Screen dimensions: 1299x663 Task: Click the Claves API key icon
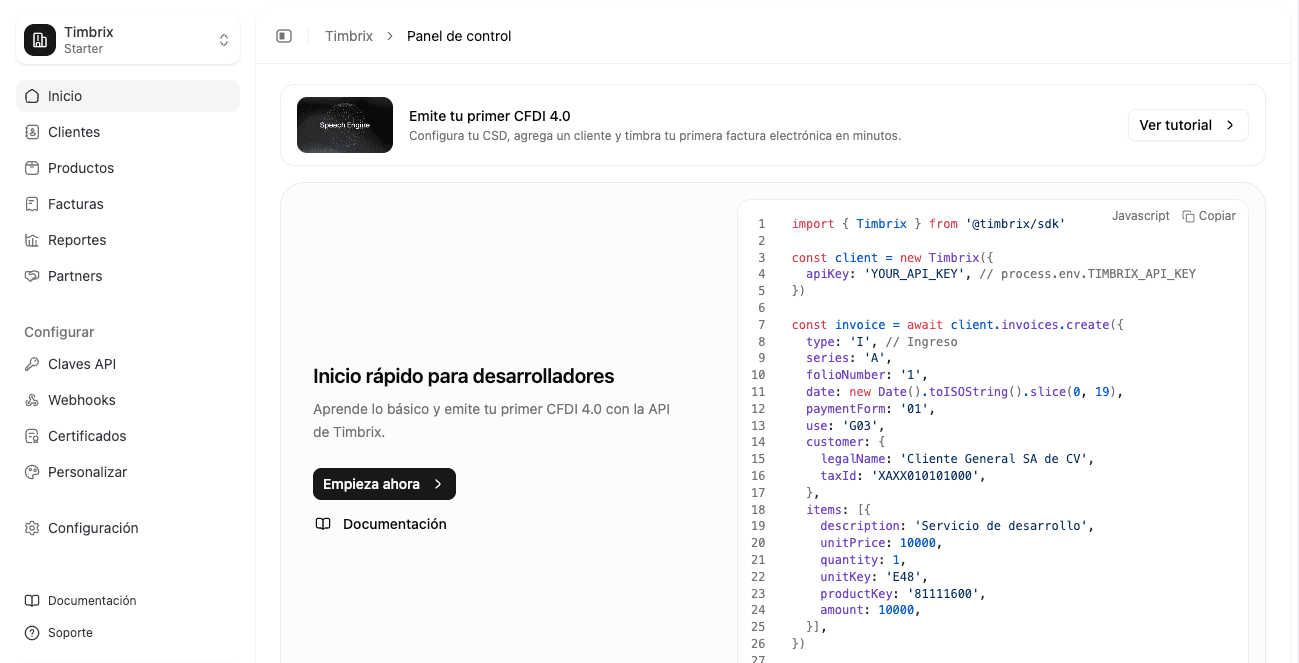click(x=32, y=364)
